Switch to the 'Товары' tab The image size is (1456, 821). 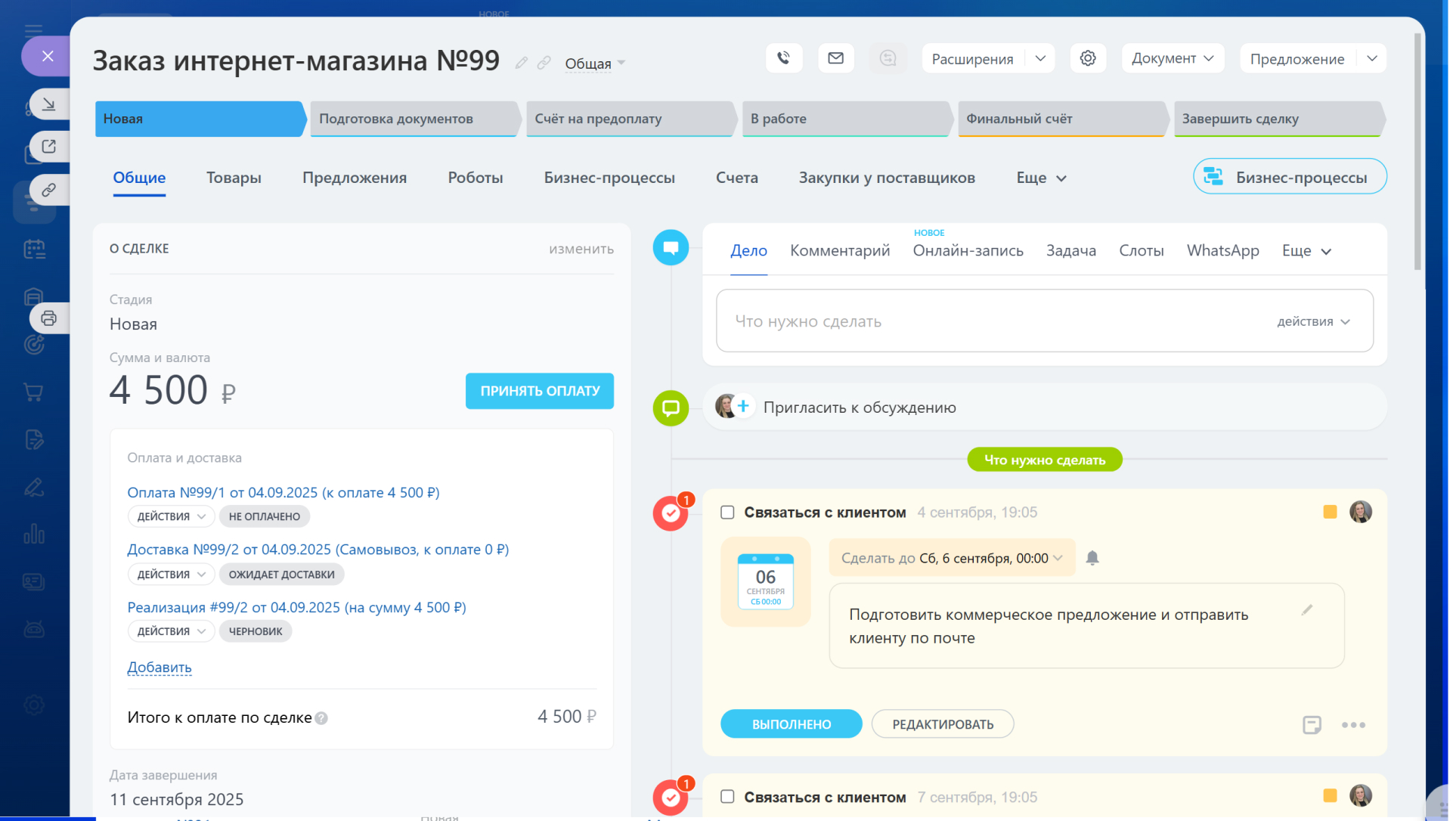(234, 178)
